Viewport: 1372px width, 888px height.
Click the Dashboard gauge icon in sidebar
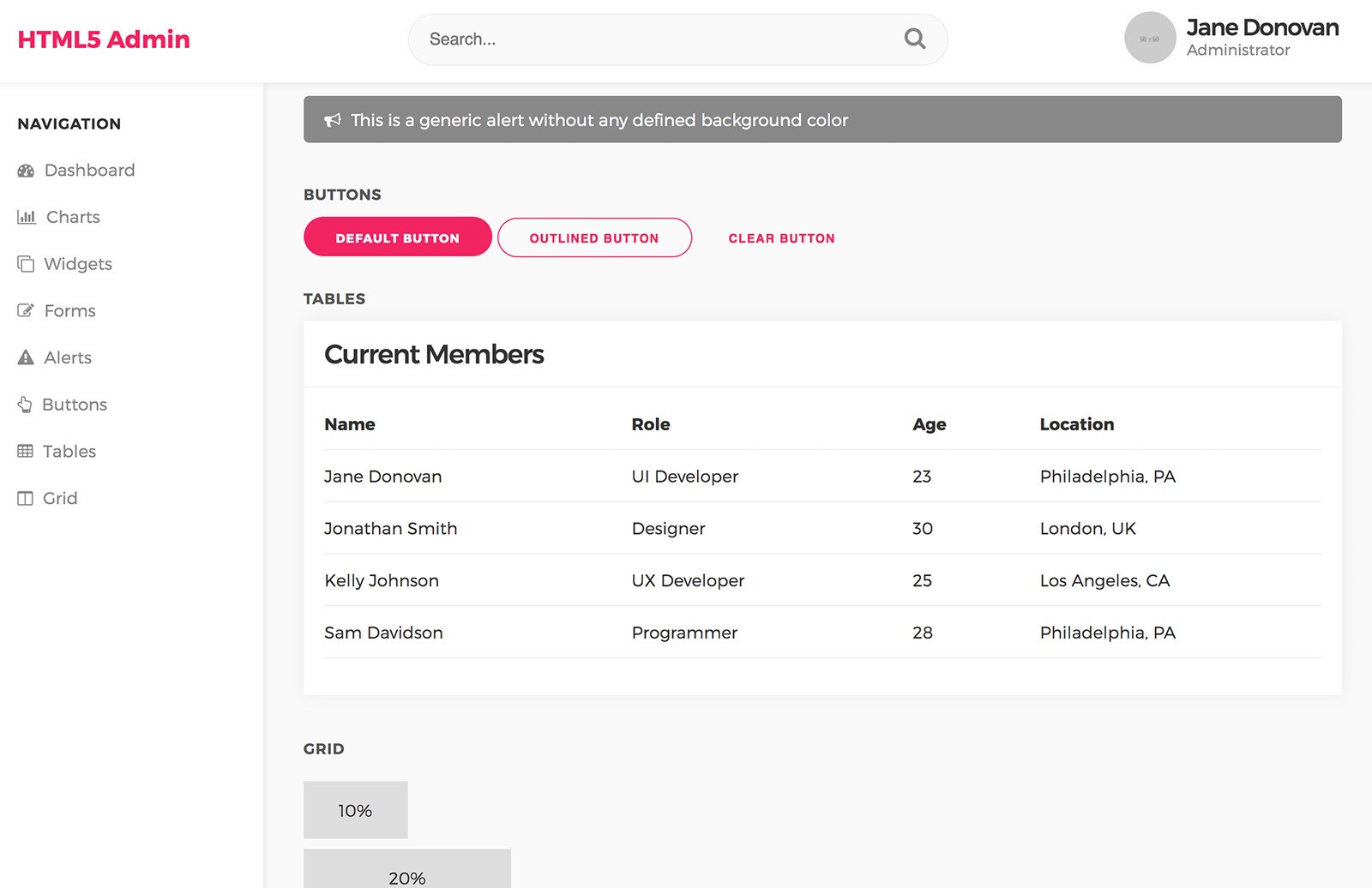(x=26, y=171)
